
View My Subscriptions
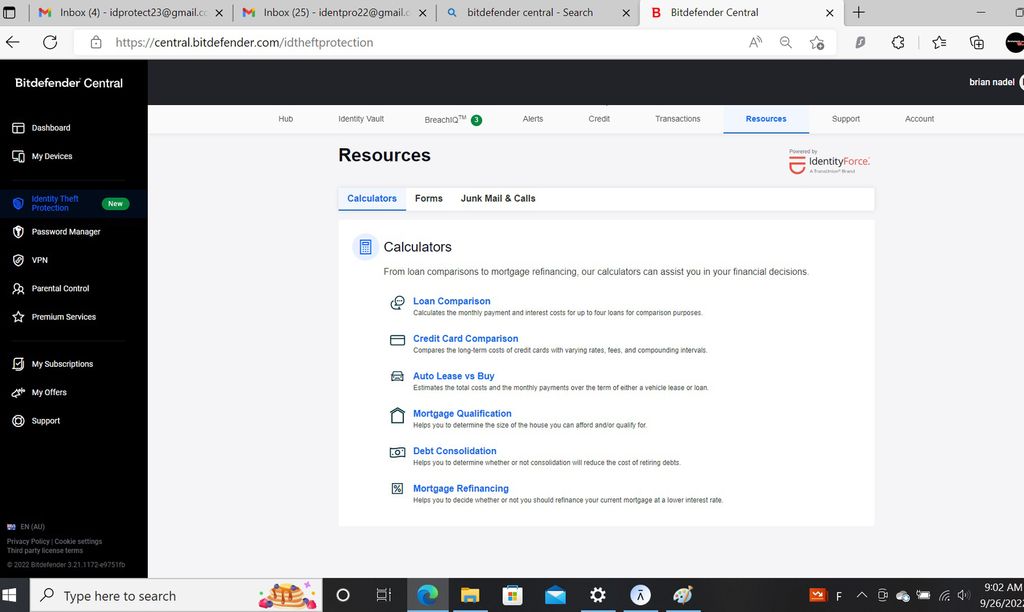pos(62,363)
